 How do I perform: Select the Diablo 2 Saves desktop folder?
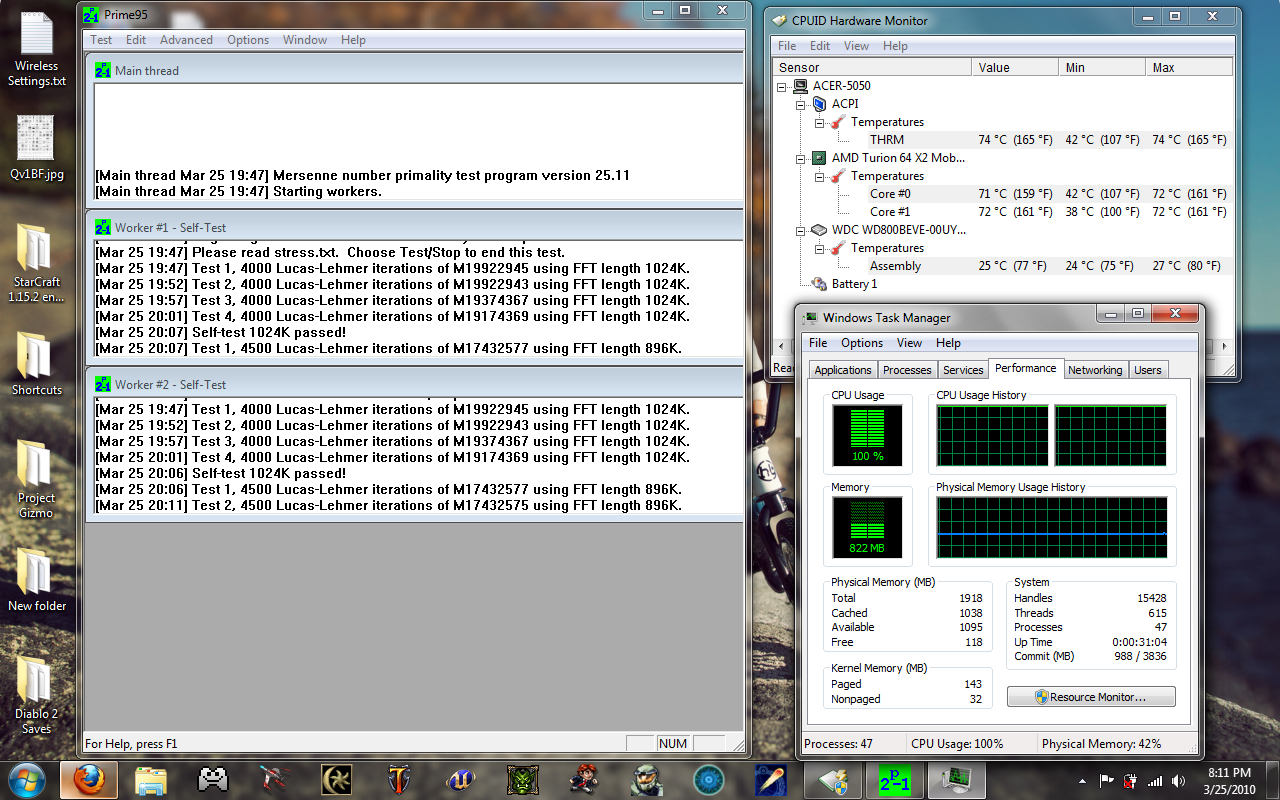36,696
